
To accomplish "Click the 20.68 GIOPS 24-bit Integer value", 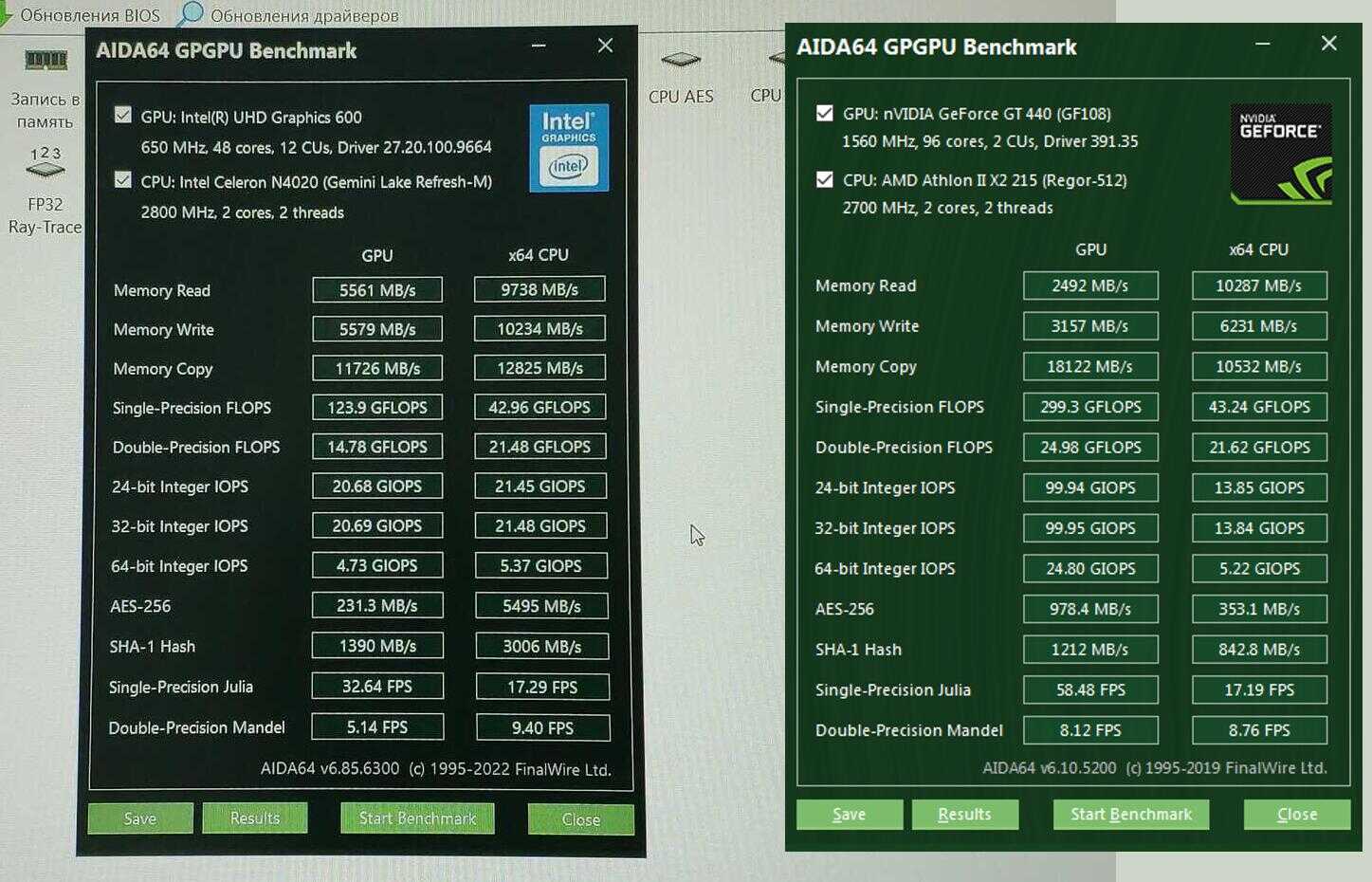I will click(377, 487).
